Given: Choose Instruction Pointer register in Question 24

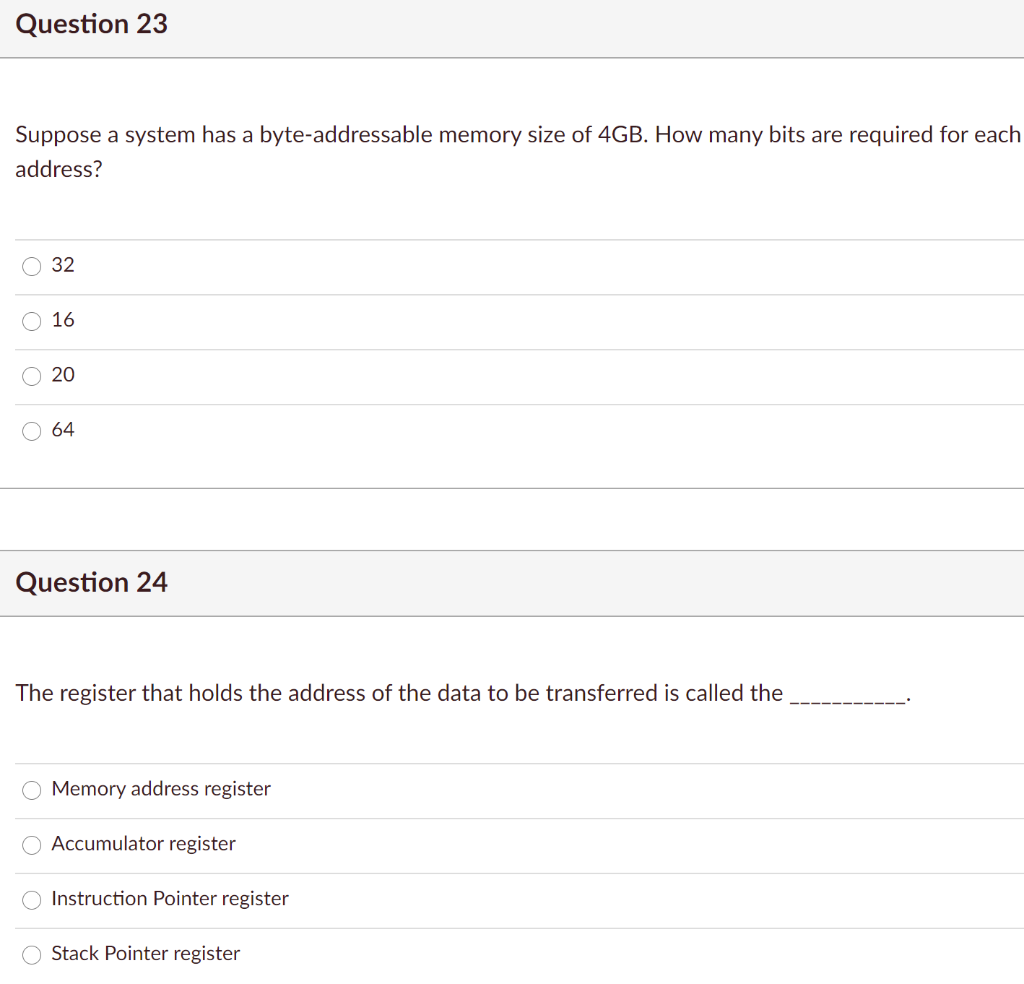Looking at the screenshot, I should (x=31, y=900).
